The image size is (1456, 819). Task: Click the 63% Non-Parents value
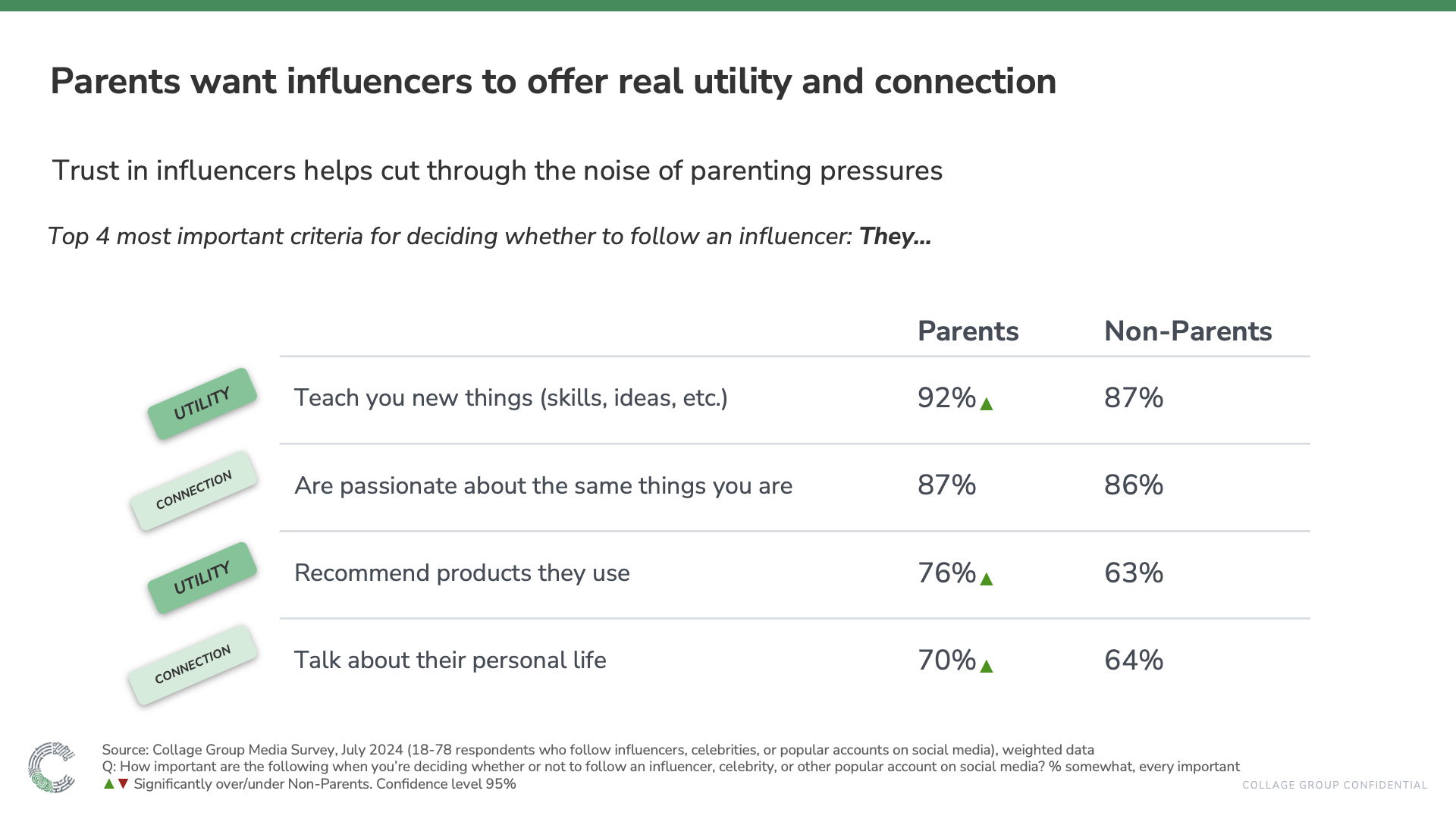(1133, 573)
